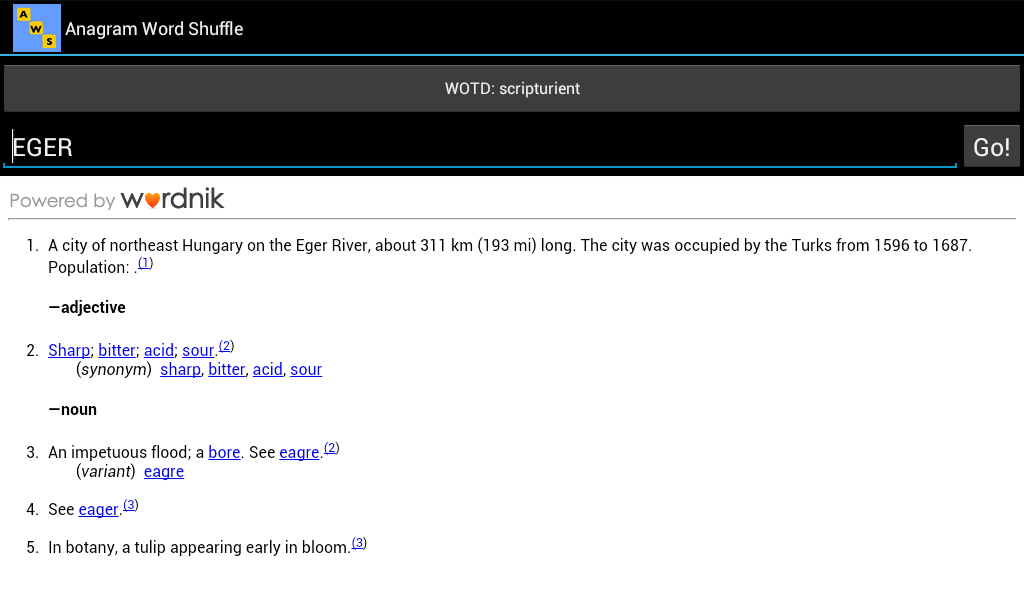Open citation (2) after 'eagre'

331,446
